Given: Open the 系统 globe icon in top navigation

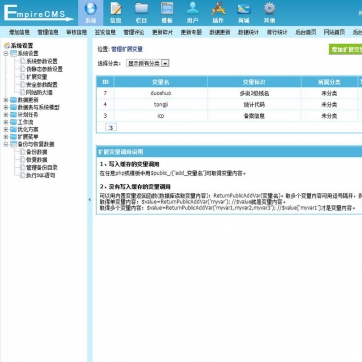Looking at the screenshot, I should pyautogui.click(x=91, y=9).
